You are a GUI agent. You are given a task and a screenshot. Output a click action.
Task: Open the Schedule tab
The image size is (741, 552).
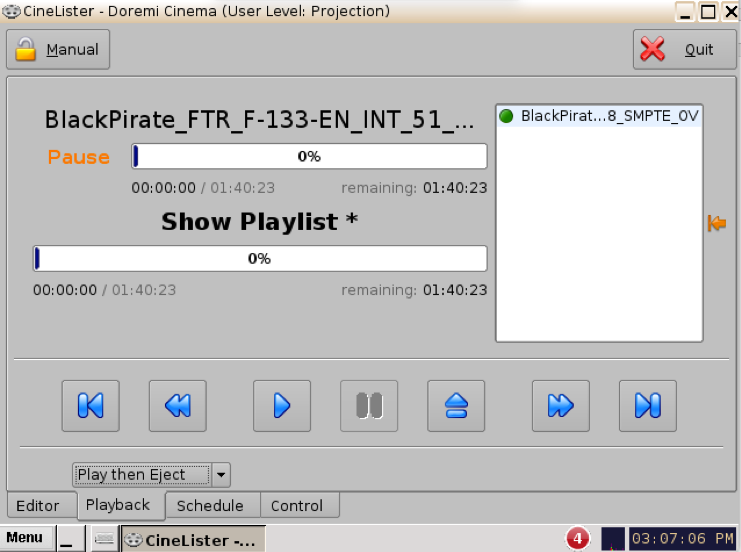pos(210,505)
